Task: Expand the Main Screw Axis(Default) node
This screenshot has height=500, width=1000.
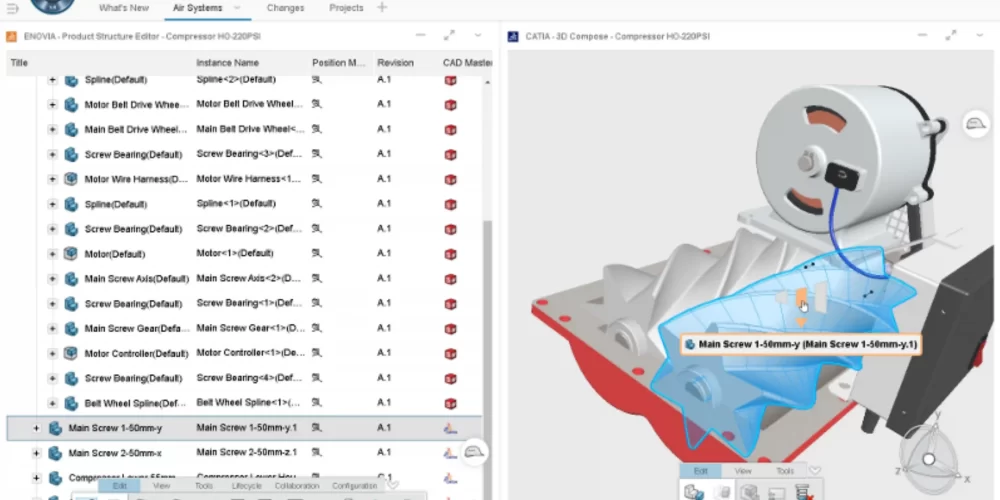Action: tap(52, 279)
